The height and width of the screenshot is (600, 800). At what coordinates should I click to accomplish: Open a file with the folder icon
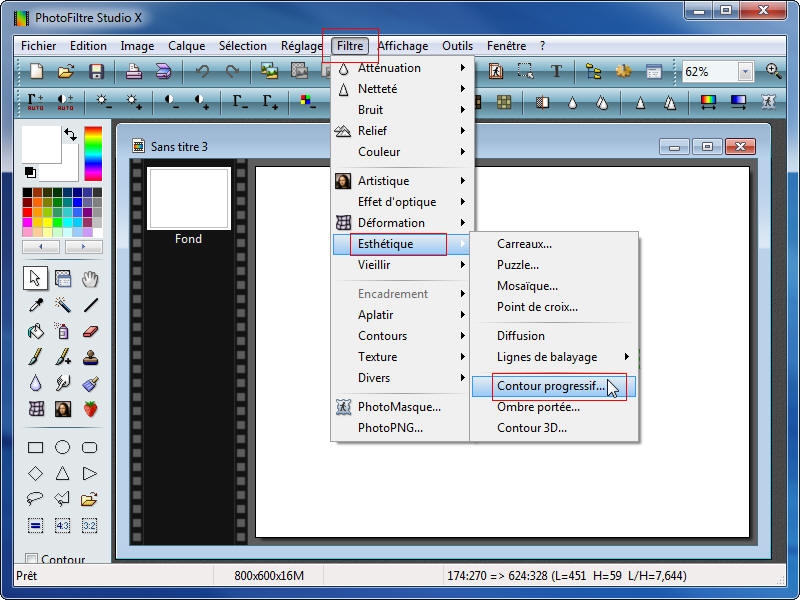pos(66,71)
